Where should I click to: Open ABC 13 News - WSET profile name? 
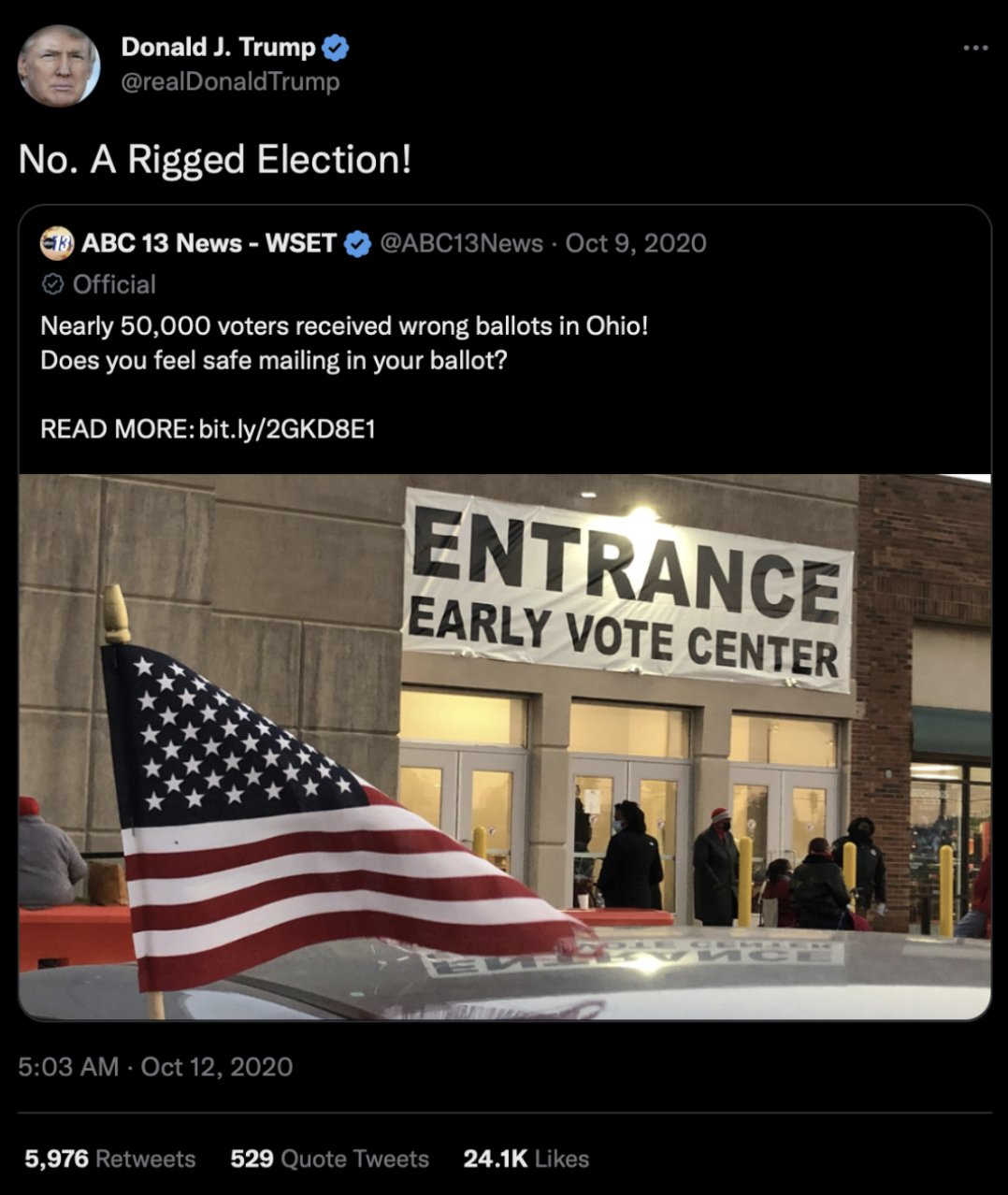[209, 243]
